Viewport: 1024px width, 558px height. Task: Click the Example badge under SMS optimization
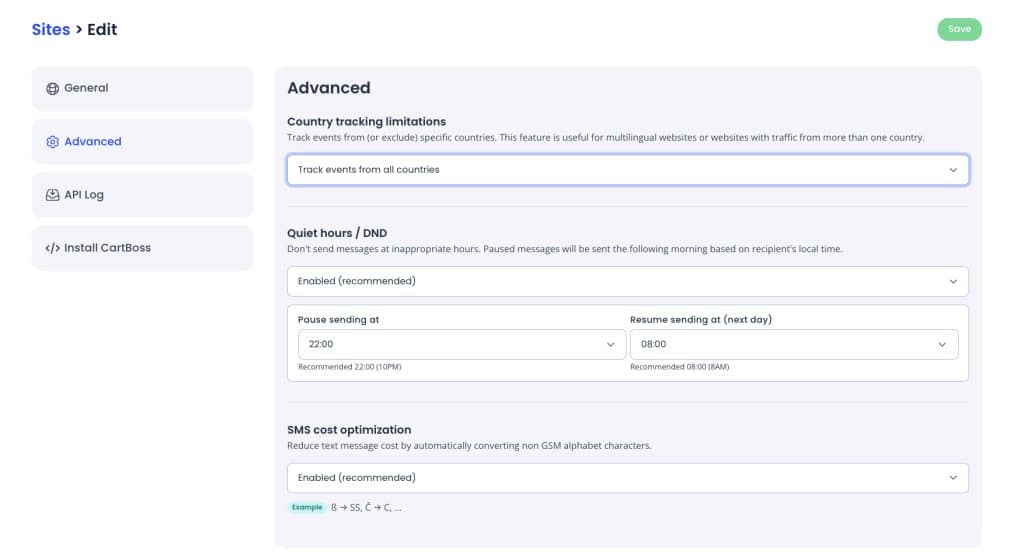(x=306, y=508)
